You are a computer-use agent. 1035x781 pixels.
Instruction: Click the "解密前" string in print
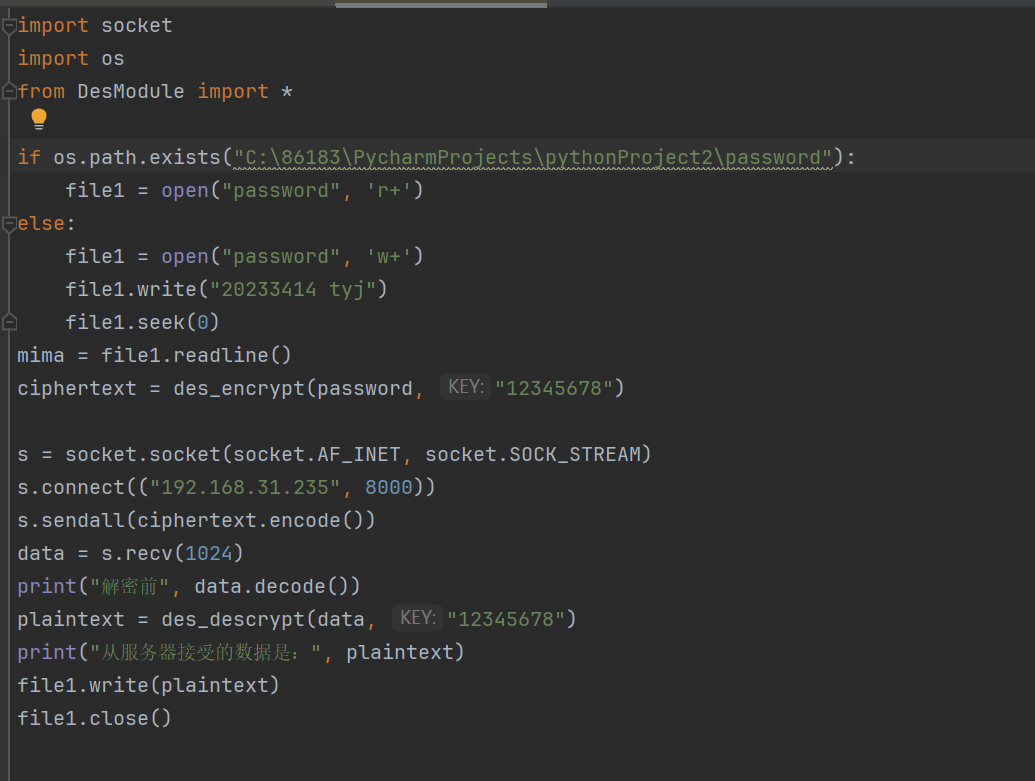click(129, 586)
